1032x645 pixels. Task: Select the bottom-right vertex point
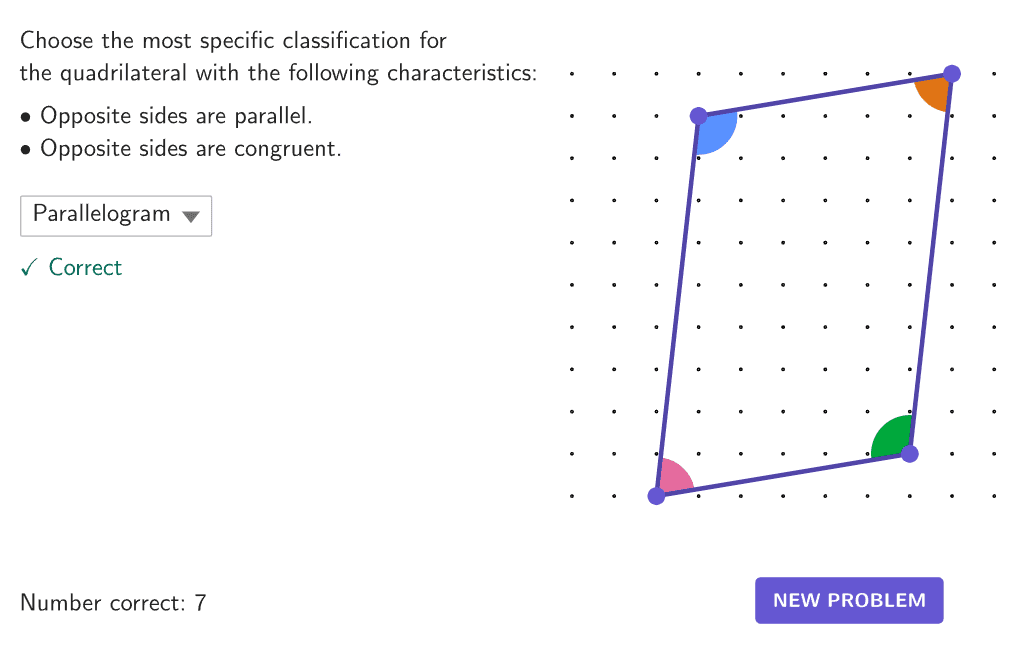point(909,454)
